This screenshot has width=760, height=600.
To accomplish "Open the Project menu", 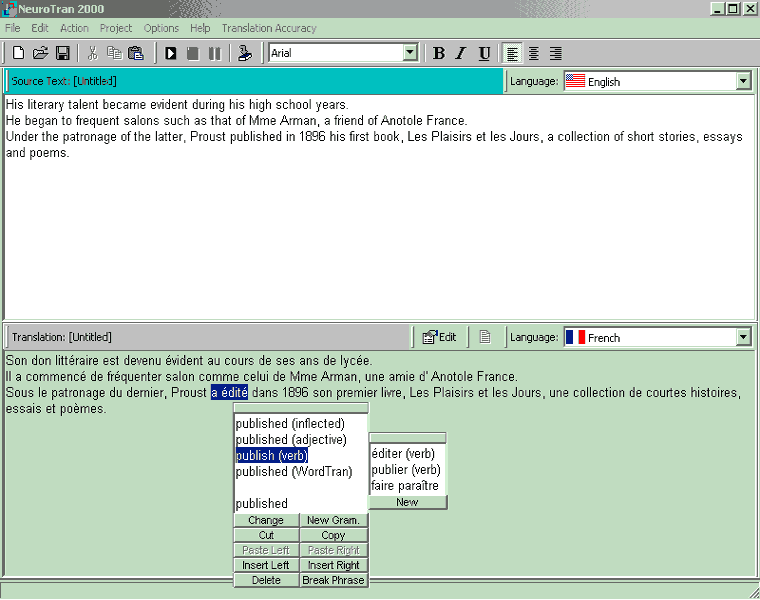I will pos(116,28).
